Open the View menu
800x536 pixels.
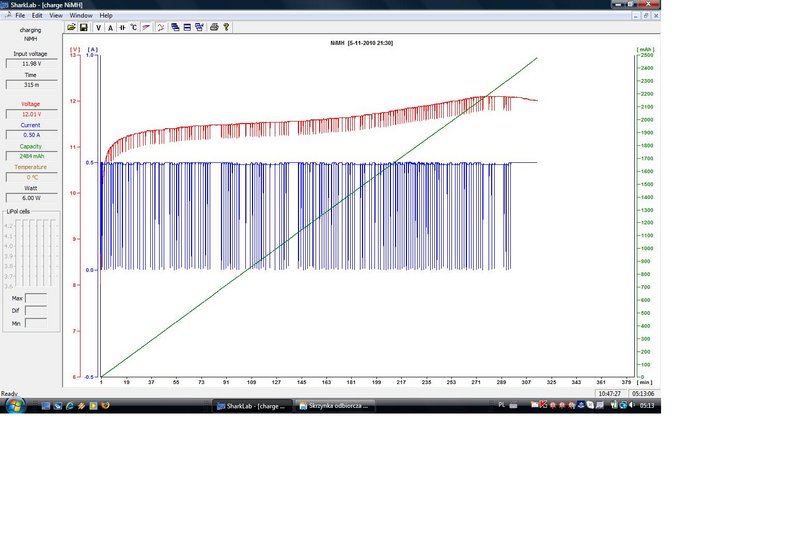pos(56,16)
